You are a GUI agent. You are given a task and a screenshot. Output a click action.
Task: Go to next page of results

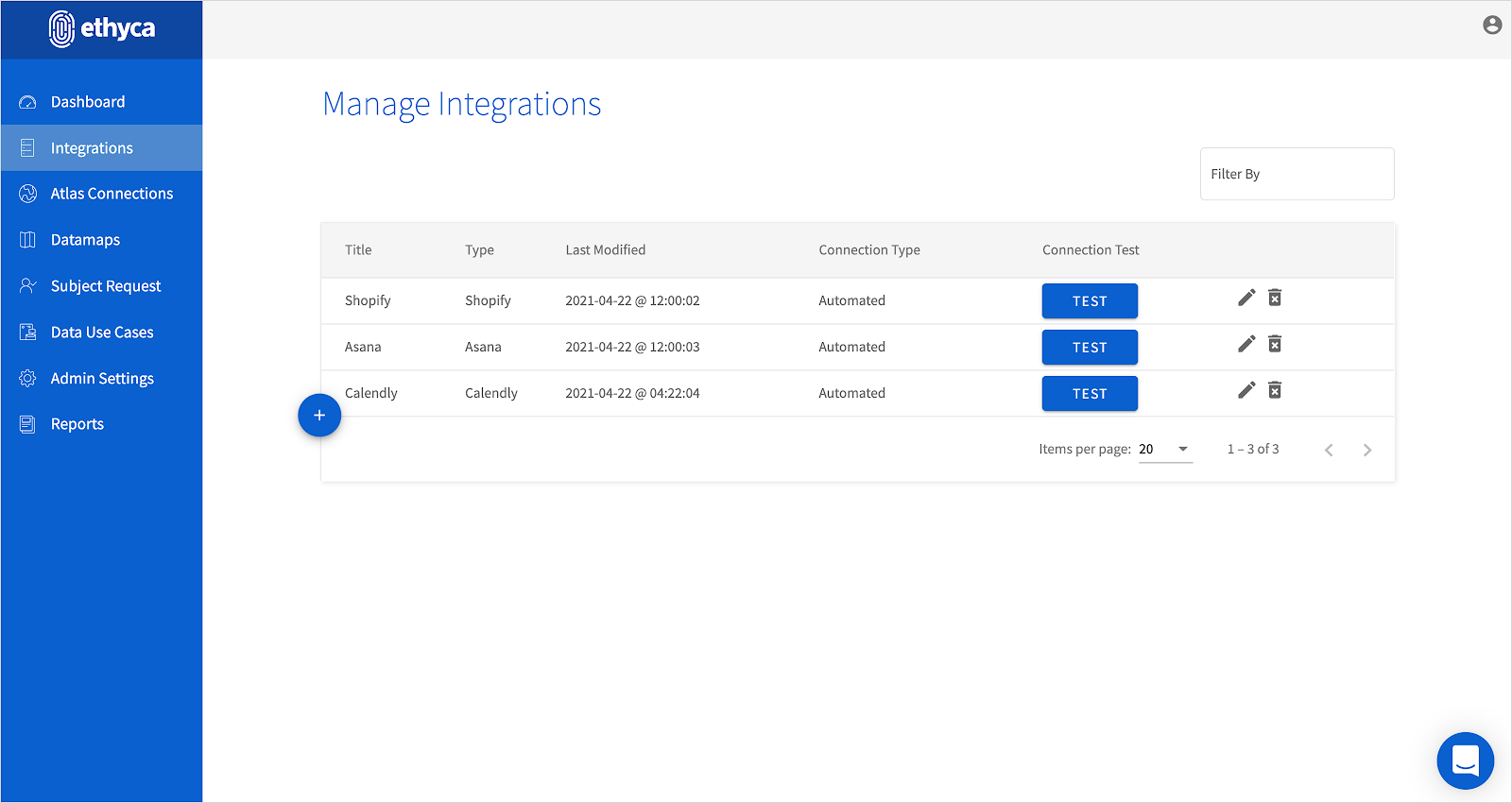pos(1367,450)
